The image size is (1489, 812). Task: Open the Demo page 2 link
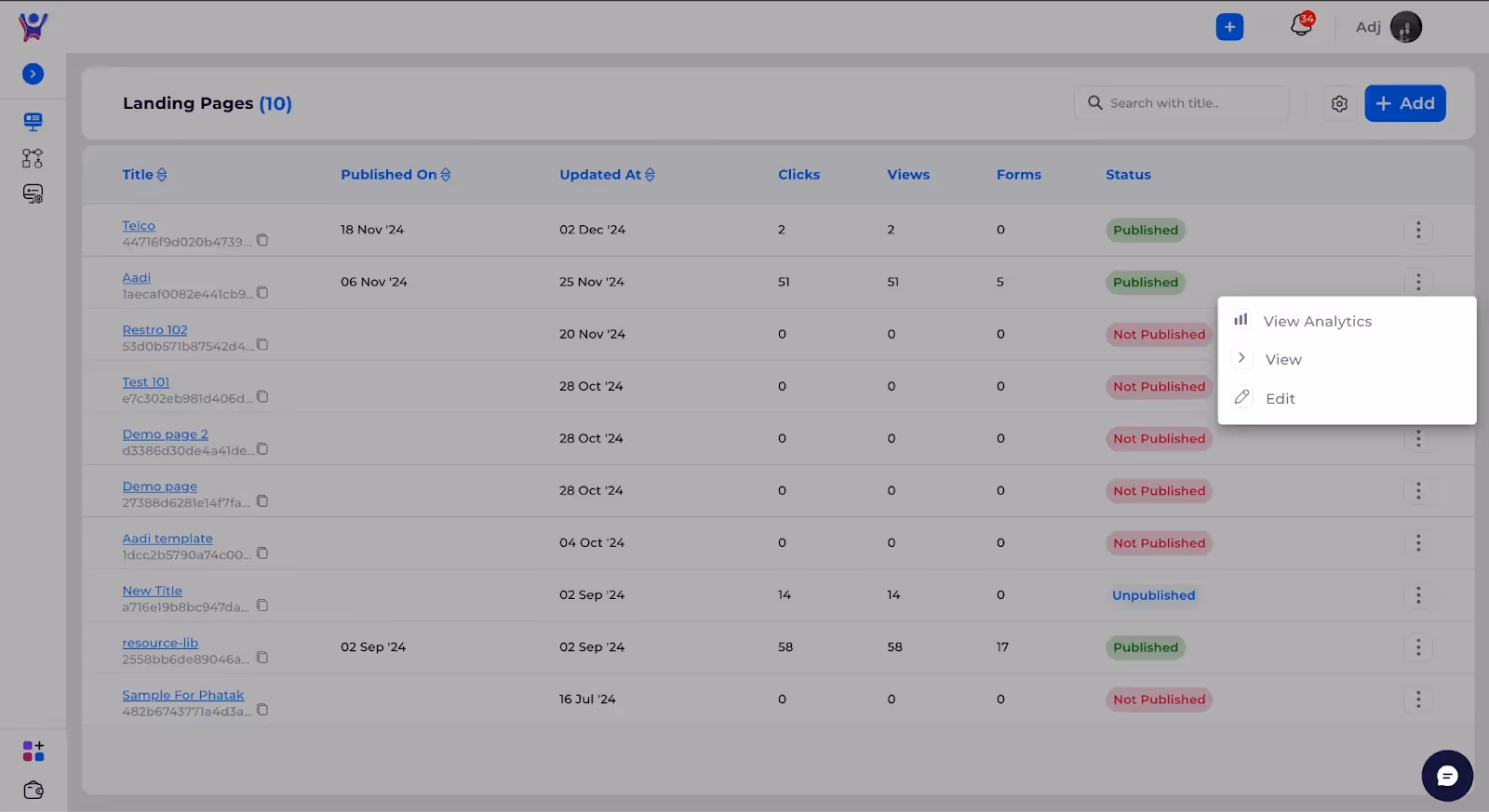[165, 433]
